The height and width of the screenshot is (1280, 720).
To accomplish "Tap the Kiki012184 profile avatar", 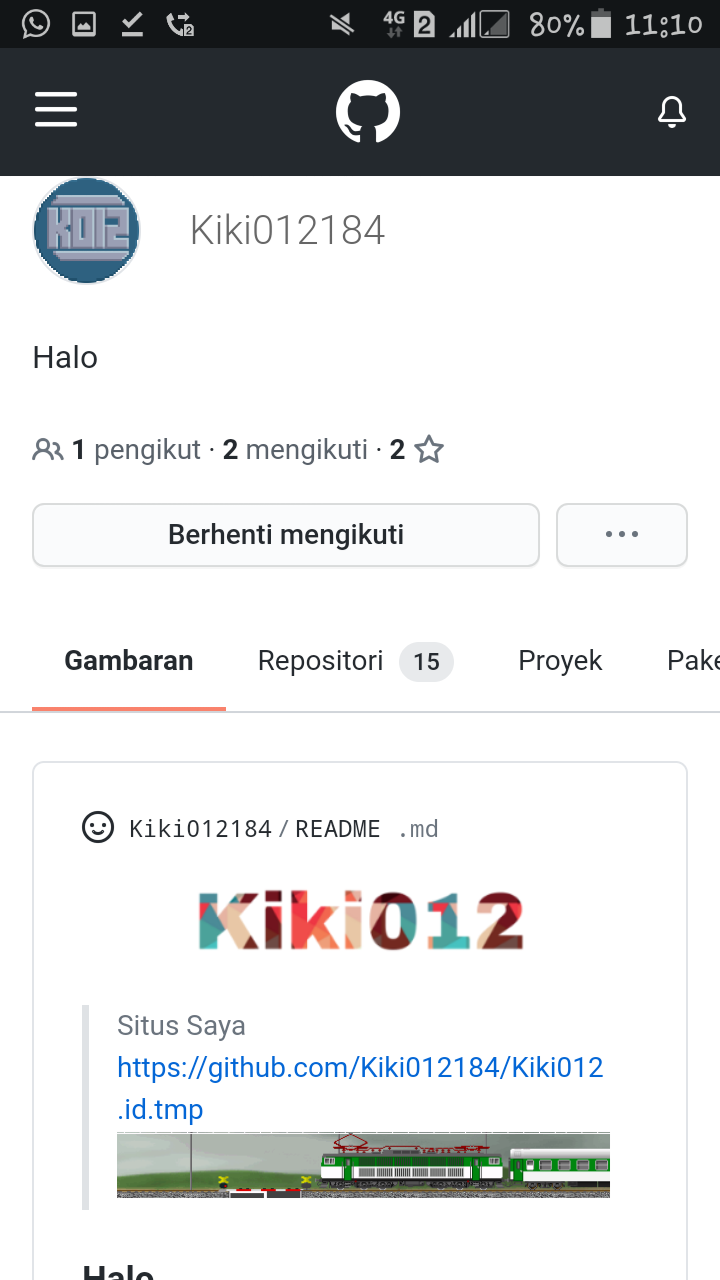I will (x=87, y=231).
